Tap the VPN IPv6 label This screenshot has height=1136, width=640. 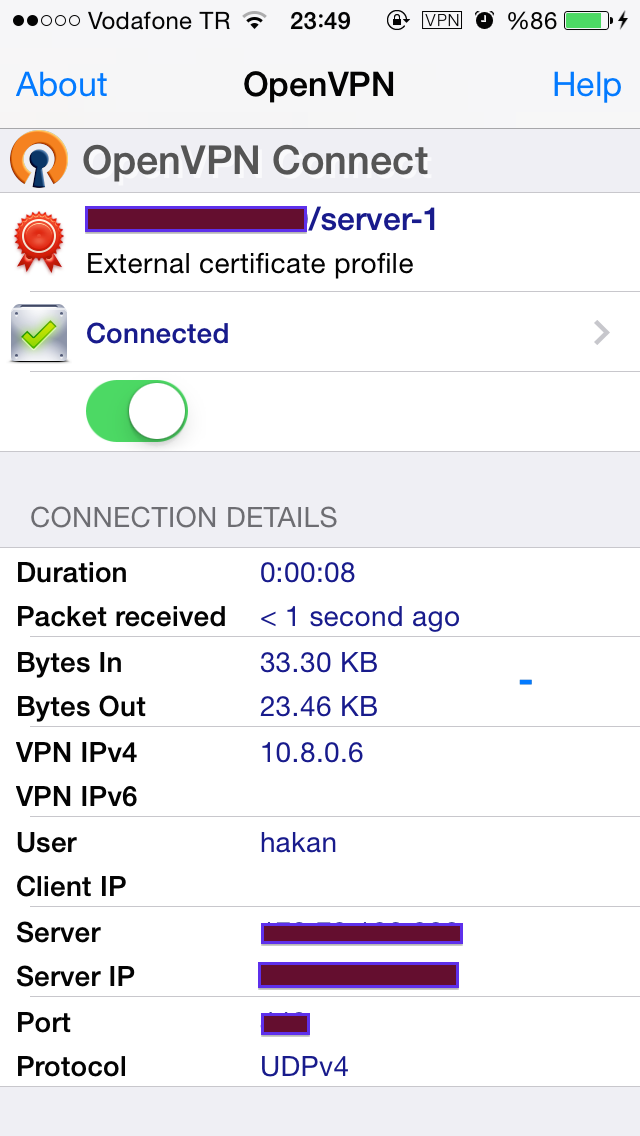coord(77,798)
